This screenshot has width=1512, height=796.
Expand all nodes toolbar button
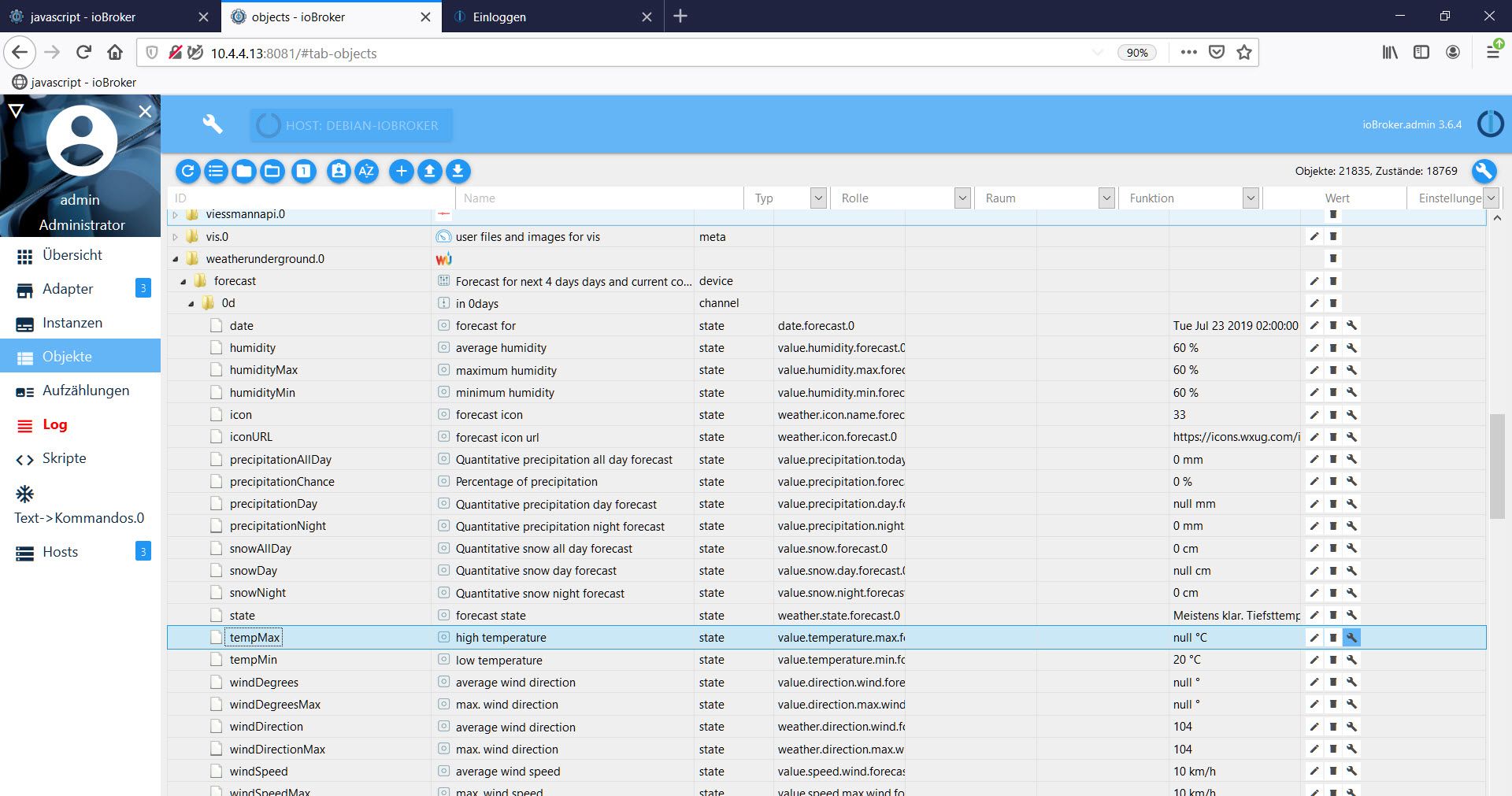click(x=272, y=171)
